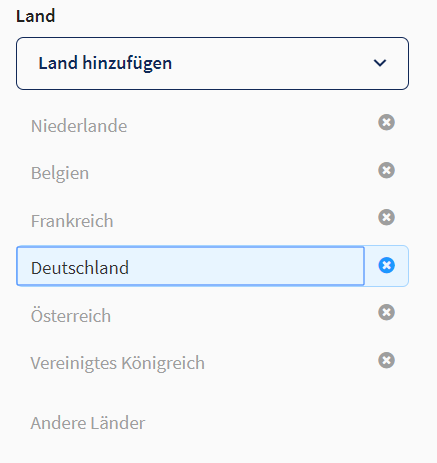Remove Vereinigtes Königreich from the selection
The image size is (437, 463).
point(386,360)
